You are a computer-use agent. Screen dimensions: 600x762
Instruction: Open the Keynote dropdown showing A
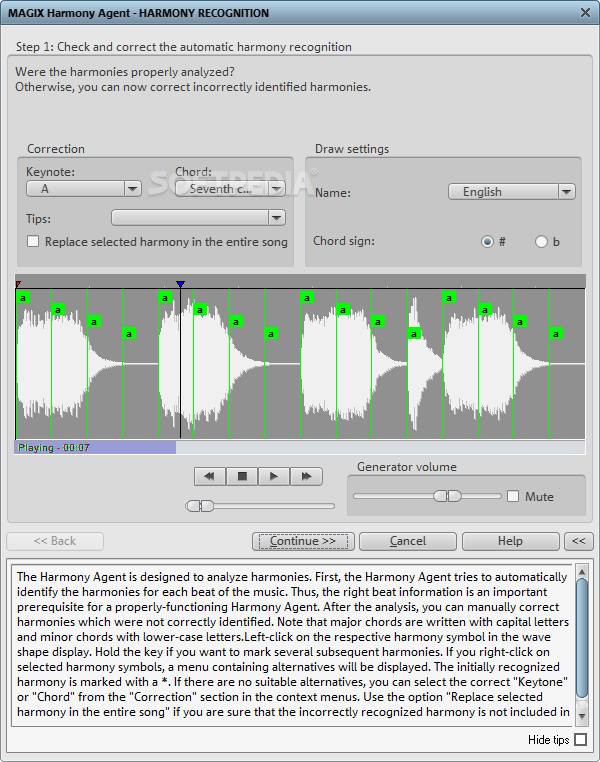point(84,189)
